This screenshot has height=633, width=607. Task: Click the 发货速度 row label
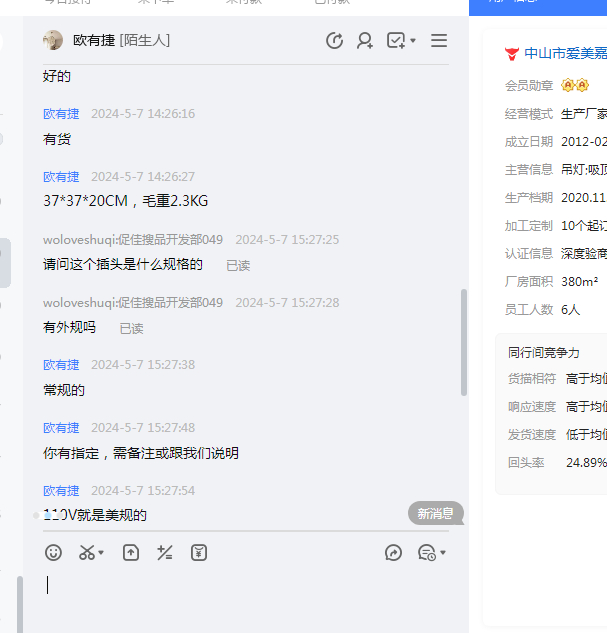532,435
